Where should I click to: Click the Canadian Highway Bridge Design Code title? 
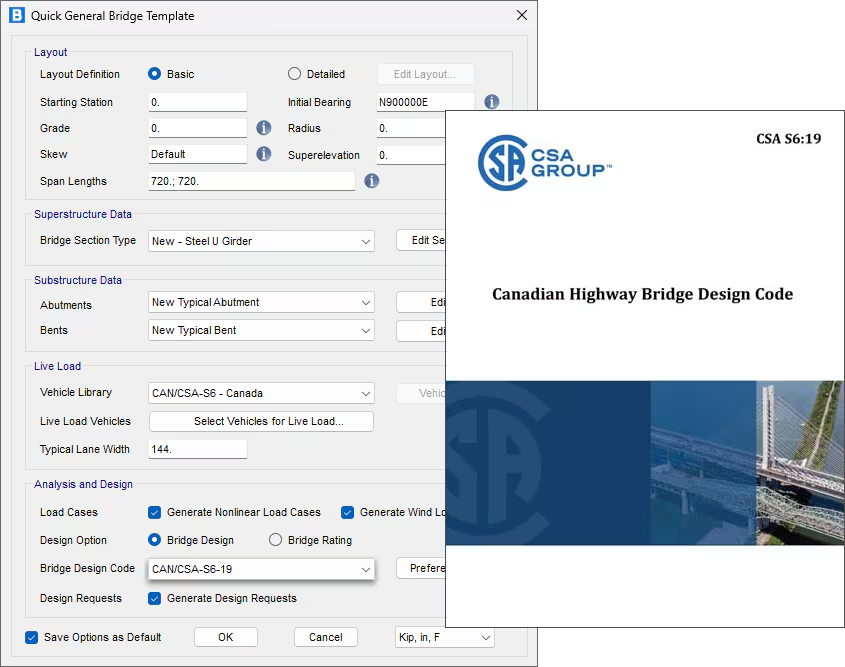point(642,294)
